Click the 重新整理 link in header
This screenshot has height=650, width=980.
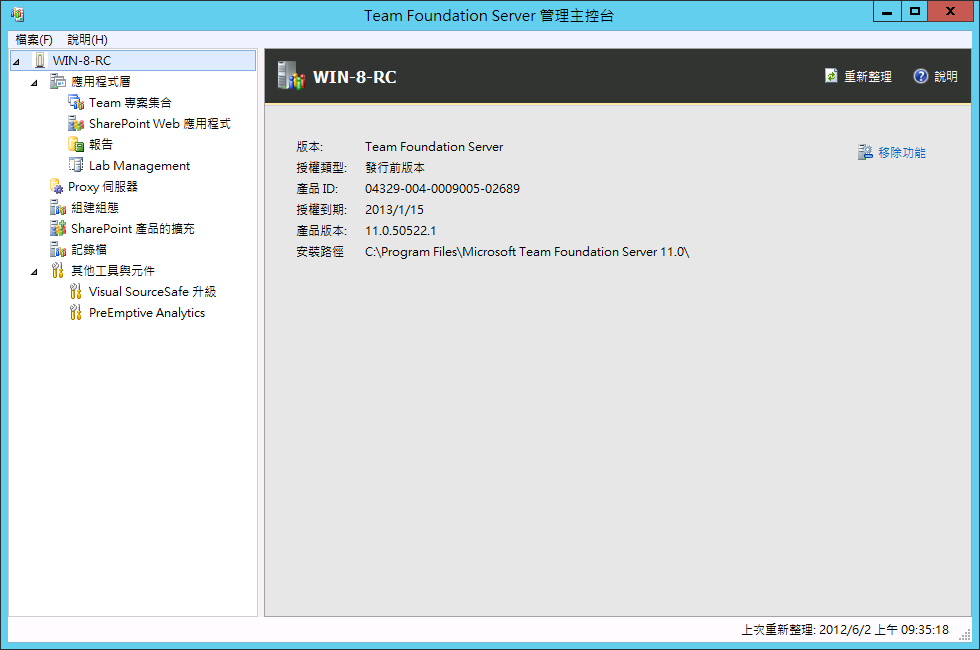point(868,76)
